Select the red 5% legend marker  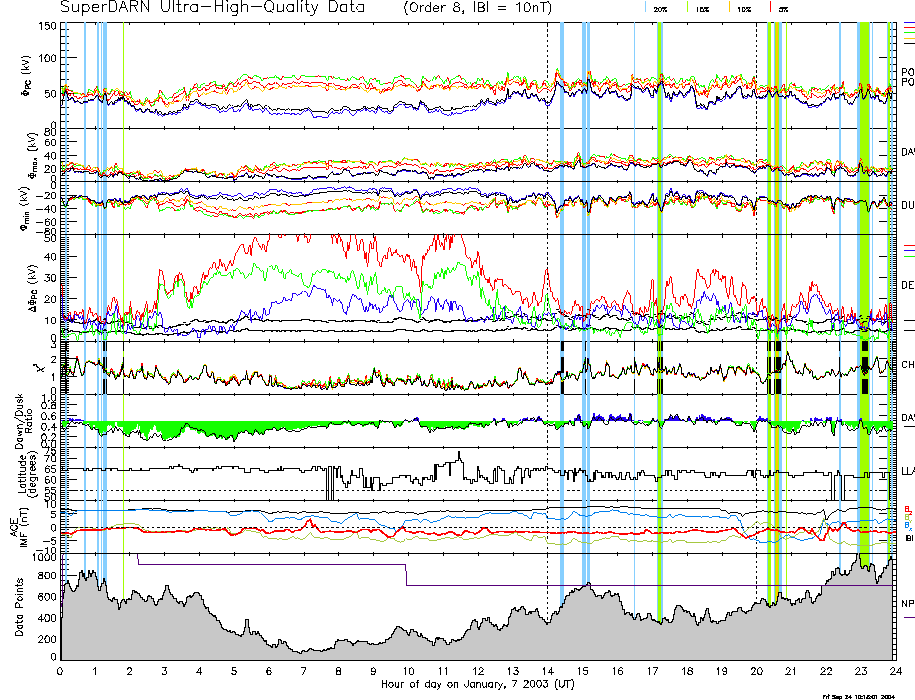(768, 7)
